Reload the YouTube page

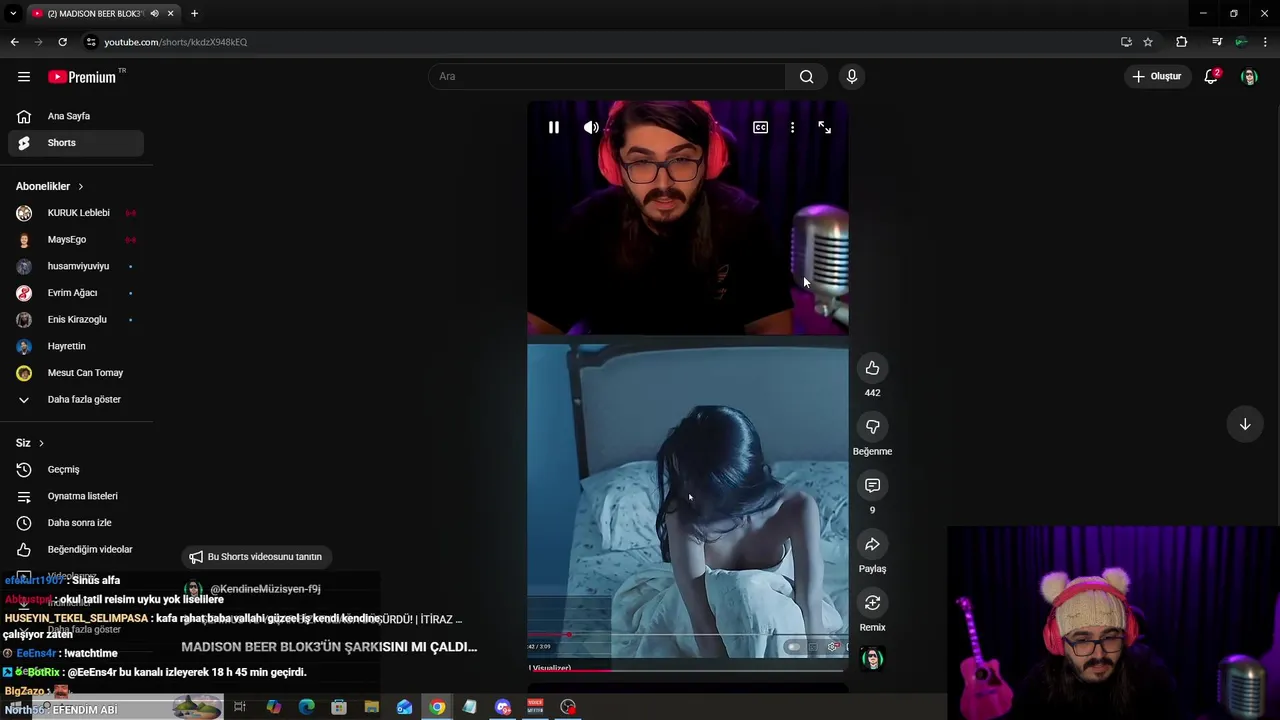[x=62, y=42]
